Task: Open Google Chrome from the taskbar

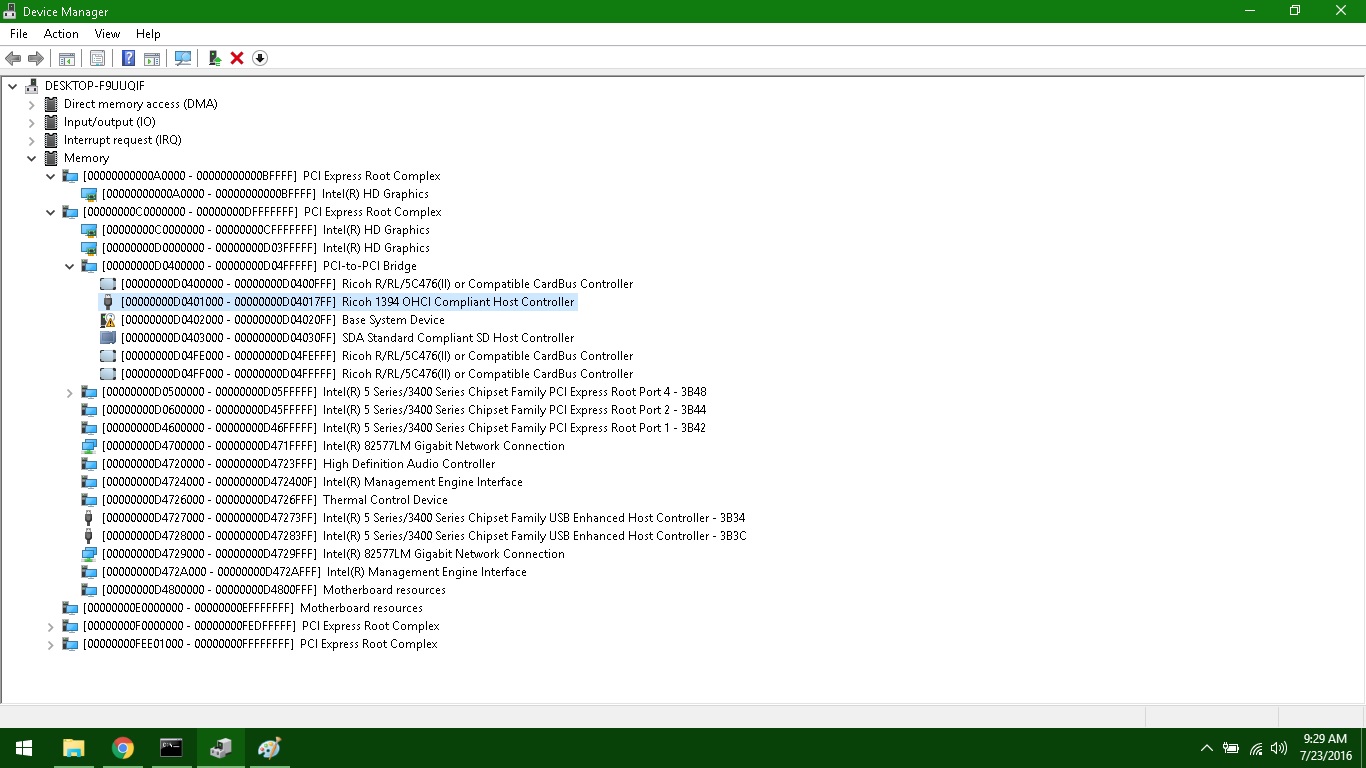Action: tap(122, 748)
